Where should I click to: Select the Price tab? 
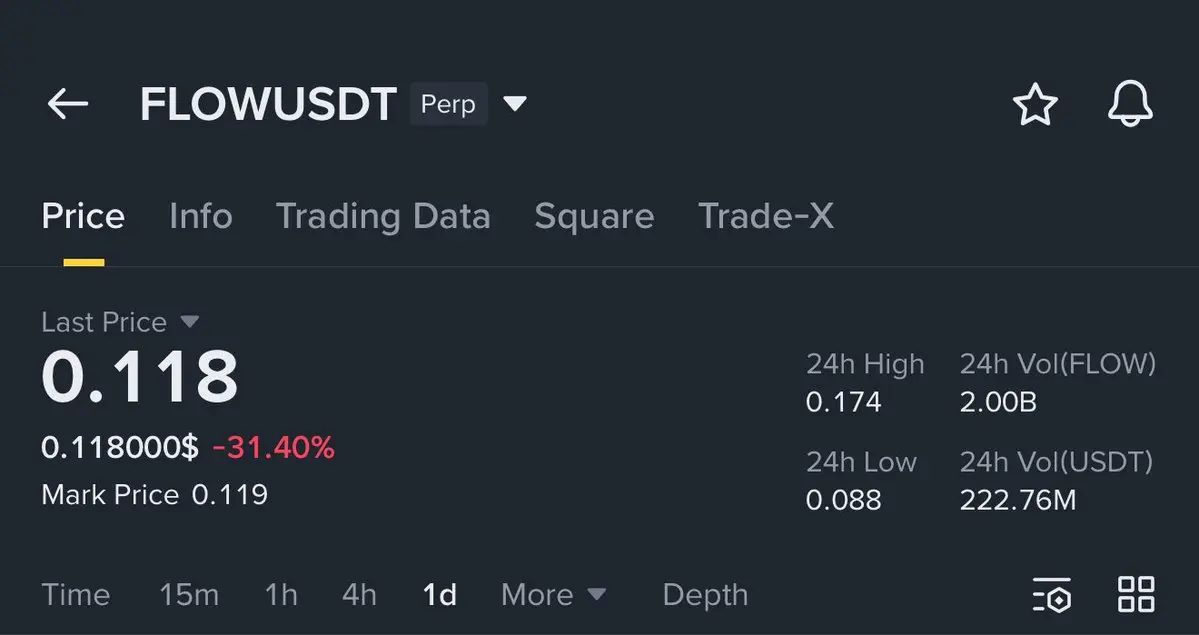[83, 216]
